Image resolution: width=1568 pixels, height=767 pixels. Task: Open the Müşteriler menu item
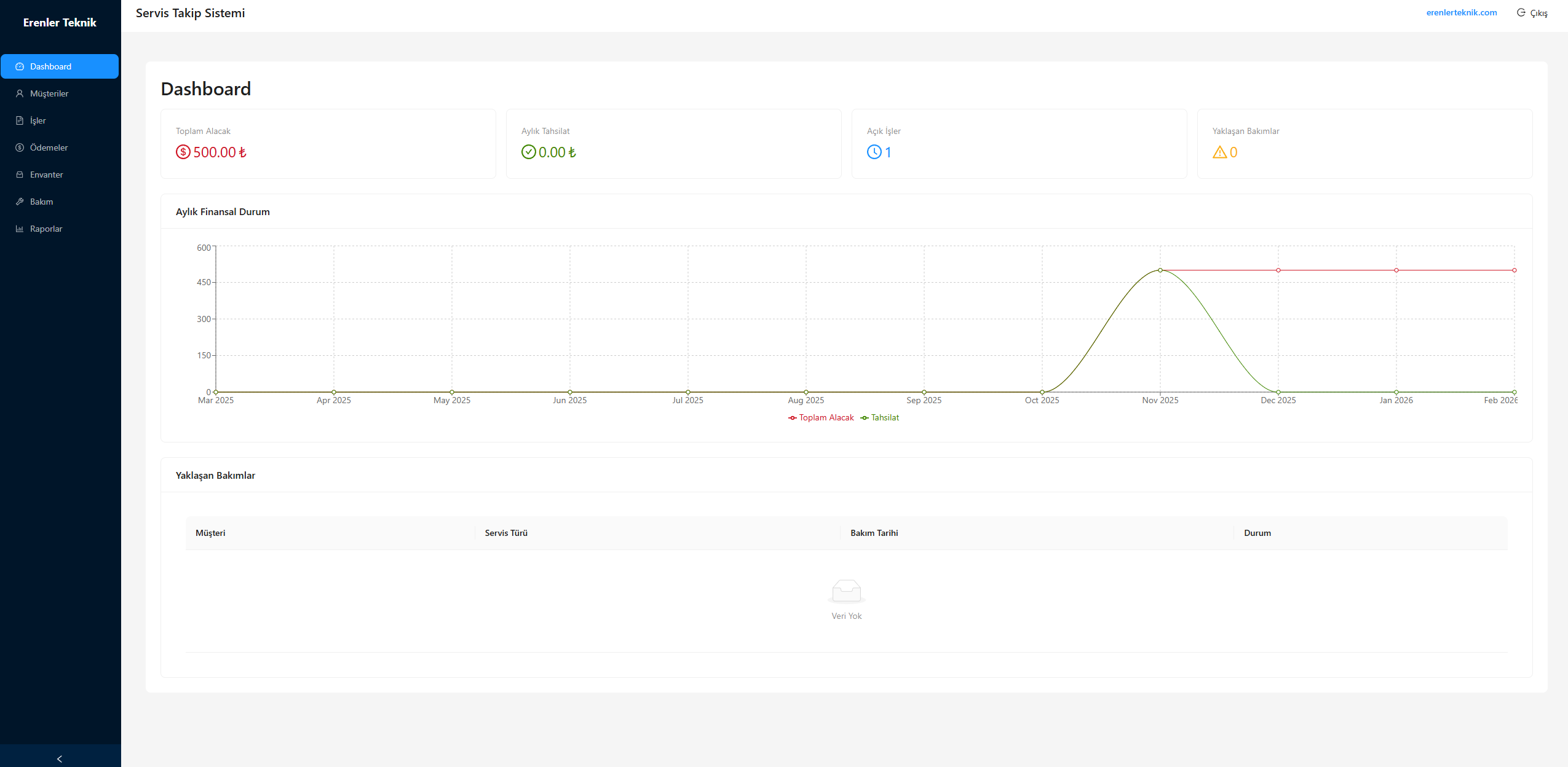49,93
